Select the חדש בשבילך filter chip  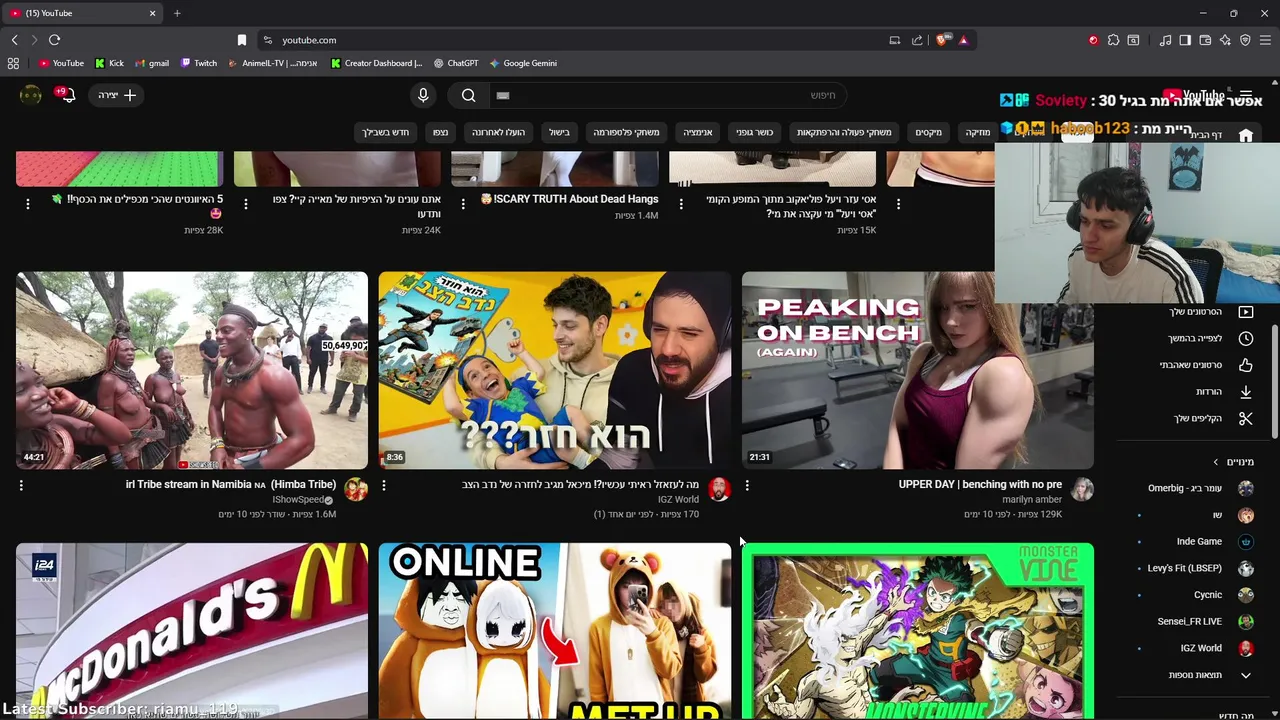(386, 132)
